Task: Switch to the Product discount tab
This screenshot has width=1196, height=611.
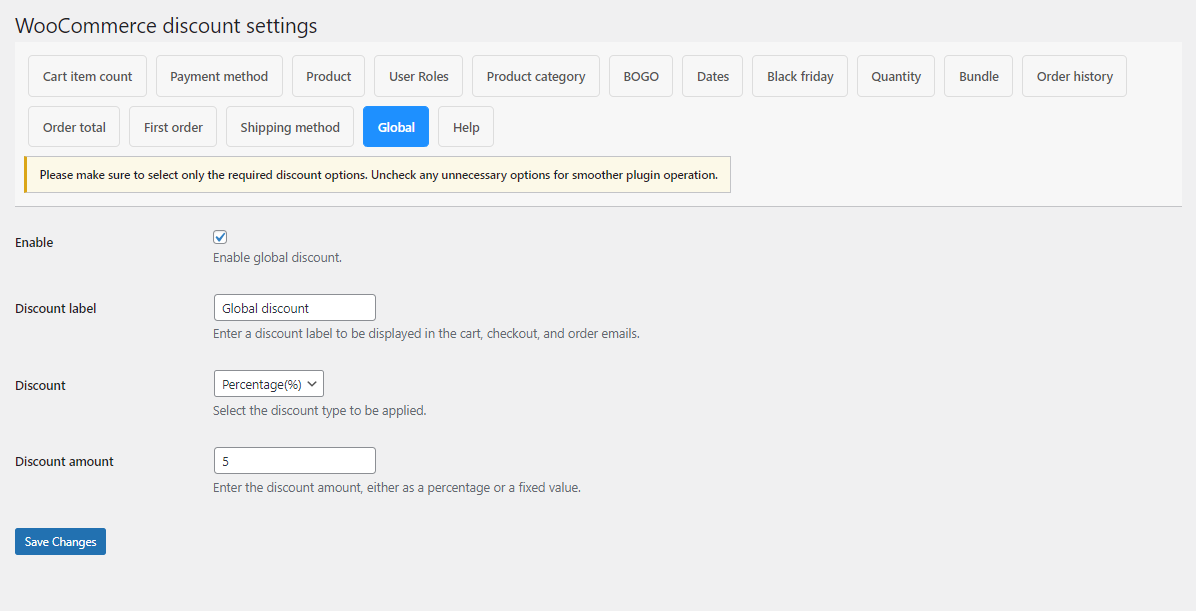Action: click(x=328, y=75)
